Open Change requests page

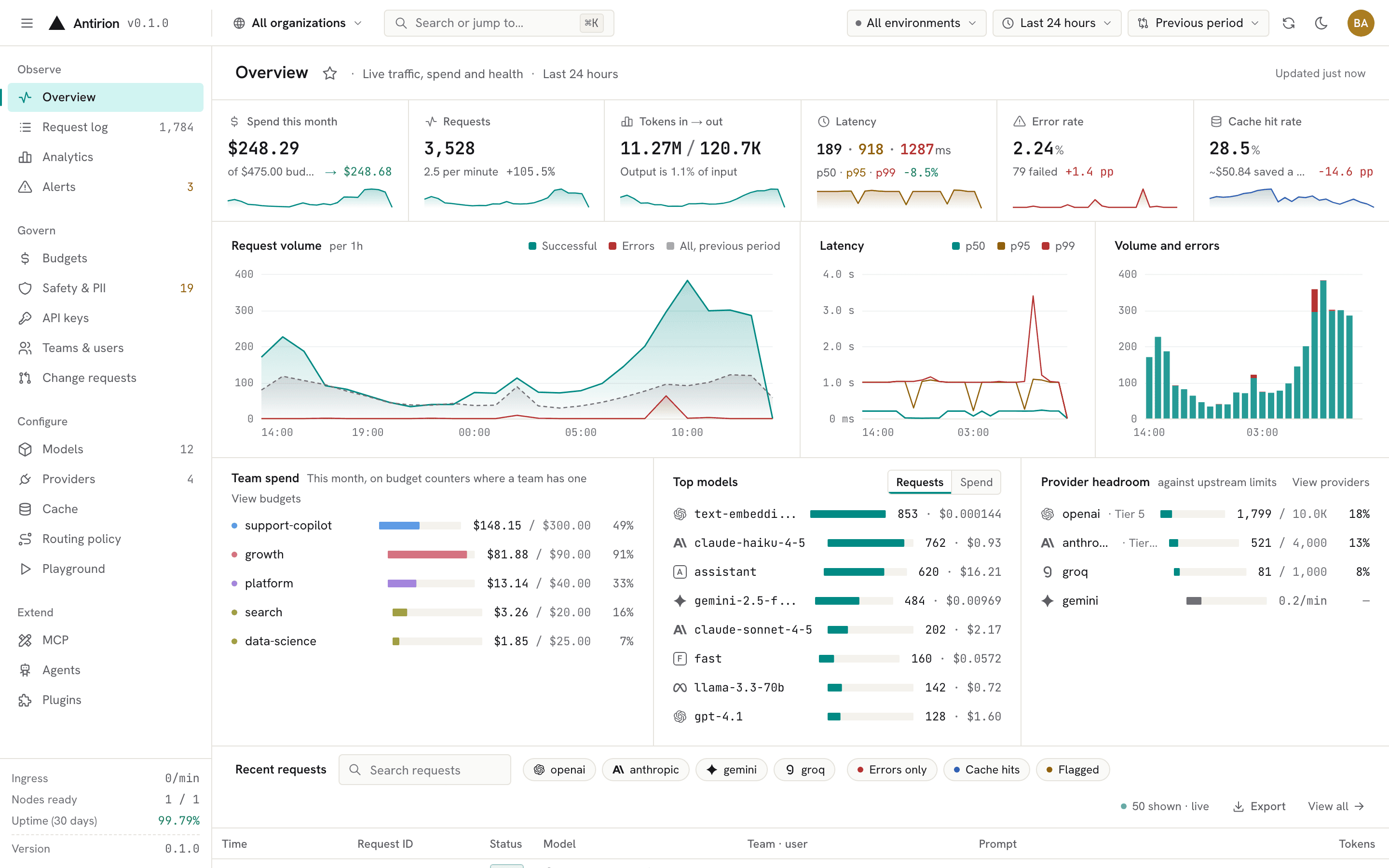click(106, 378)
